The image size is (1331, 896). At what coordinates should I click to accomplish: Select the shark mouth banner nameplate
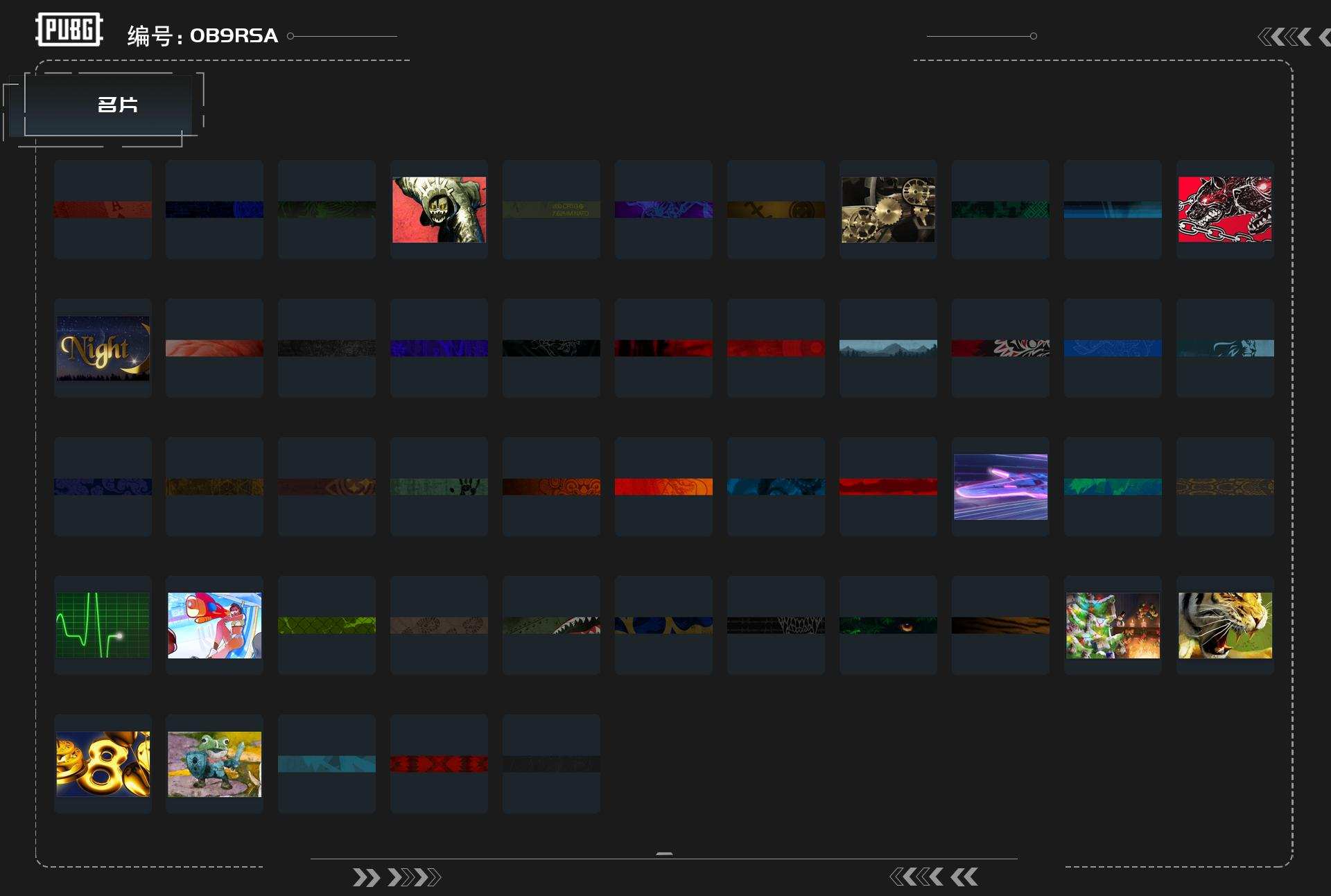tap(551, 626)
